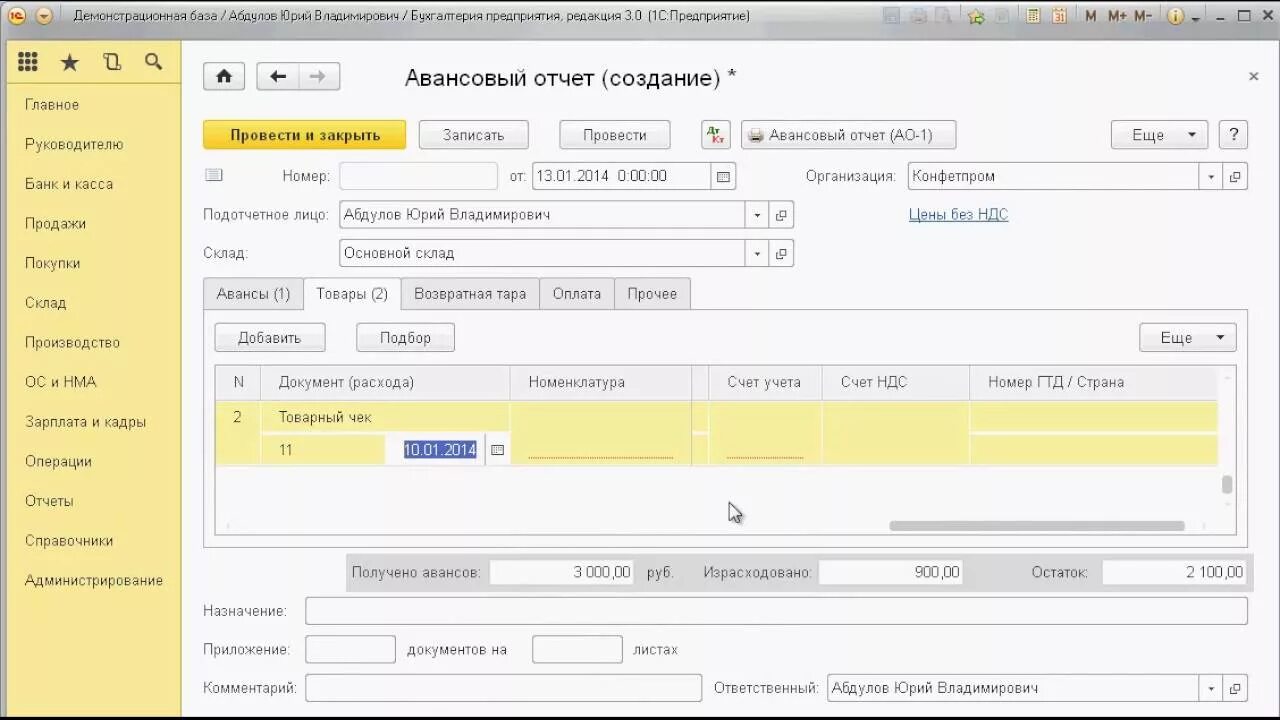This screenshot has width=1280, height=720.
Task: Navigate back with the left arrow
Action: point(278,77)
